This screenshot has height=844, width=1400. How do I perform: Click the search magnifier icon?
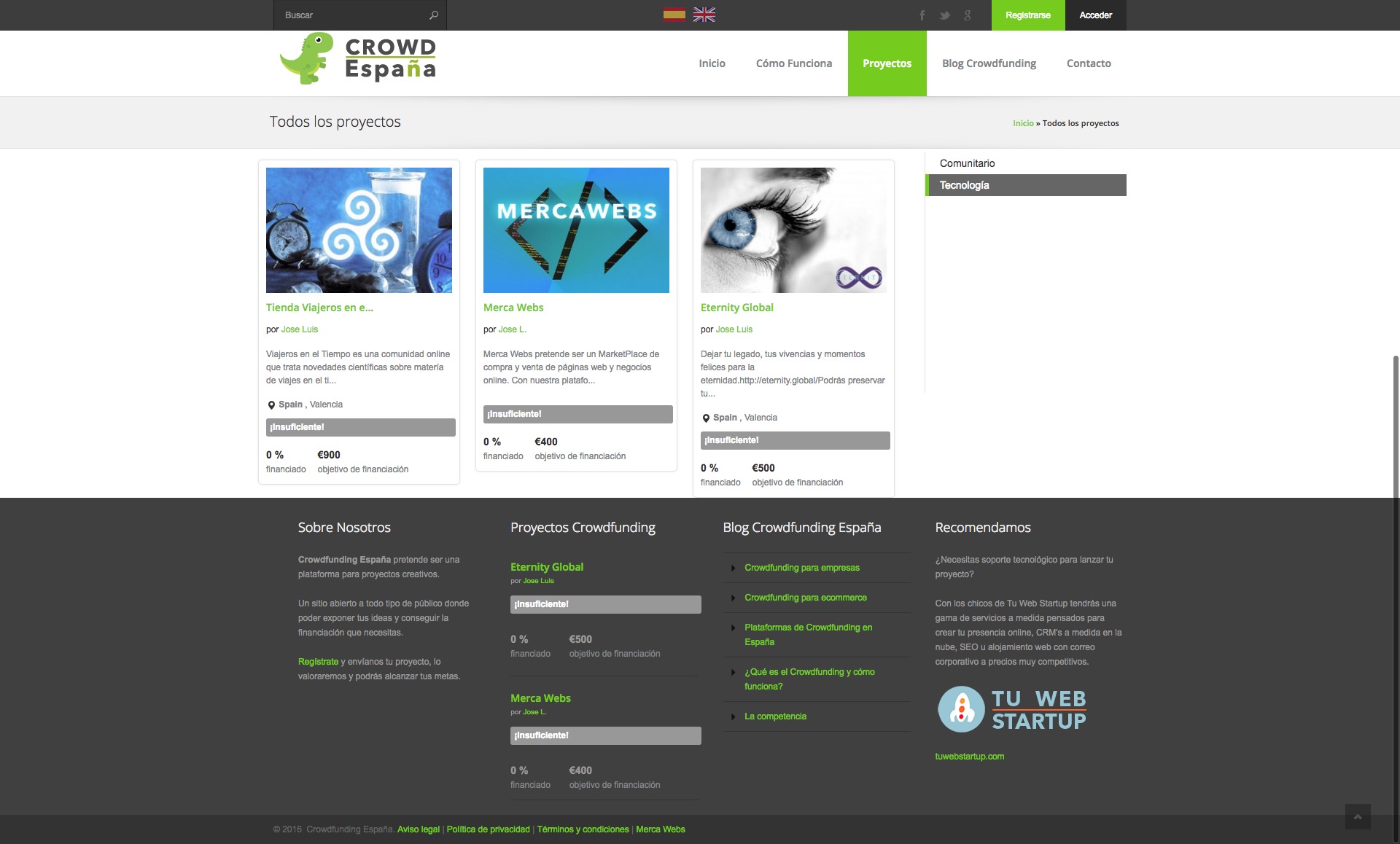click(x=434, y=15)
